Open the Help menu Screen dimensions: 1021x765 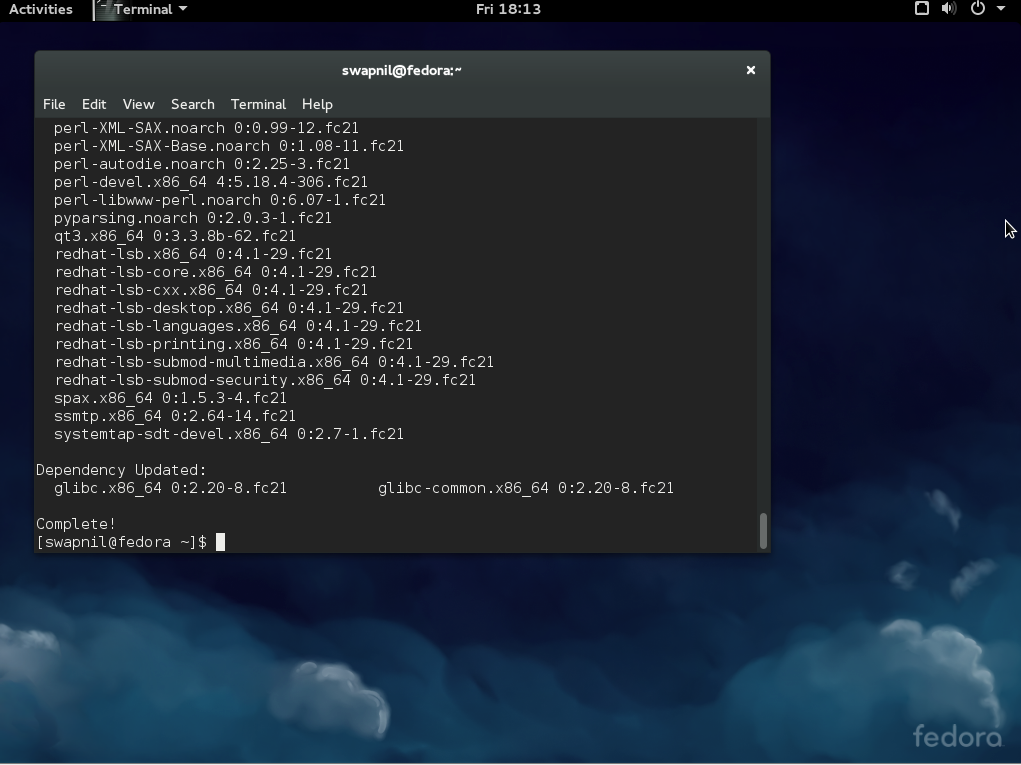click(x=316, y=104)
